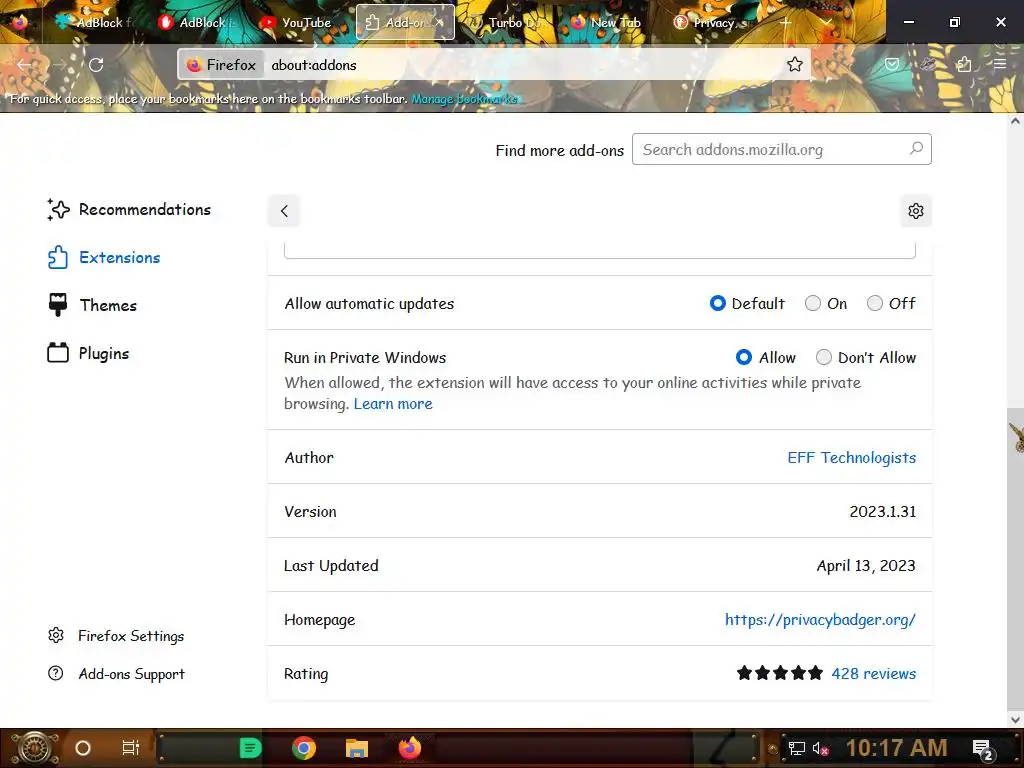The image size is (1024, 768).
Task: Open the green chat app on taskbar
Action: 250,748
